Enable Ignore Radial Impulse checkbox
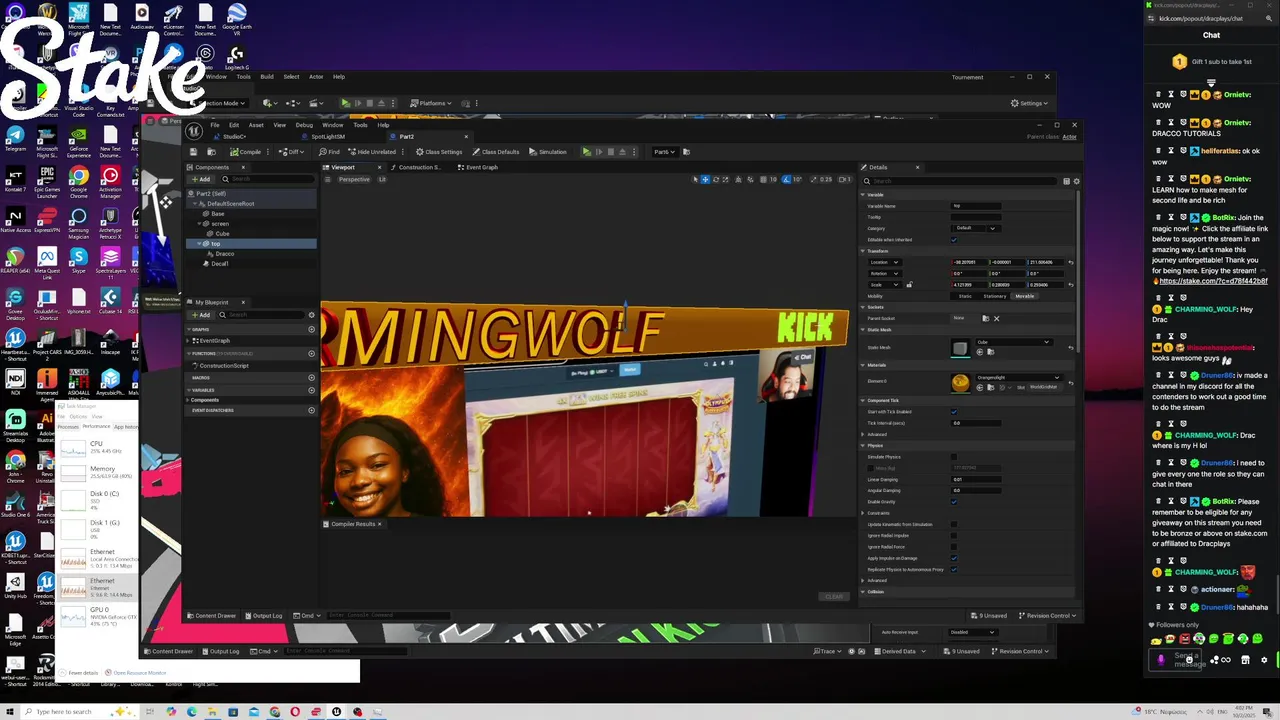The height and width of the screenshot is (720, 1280). tap(954, 535)
